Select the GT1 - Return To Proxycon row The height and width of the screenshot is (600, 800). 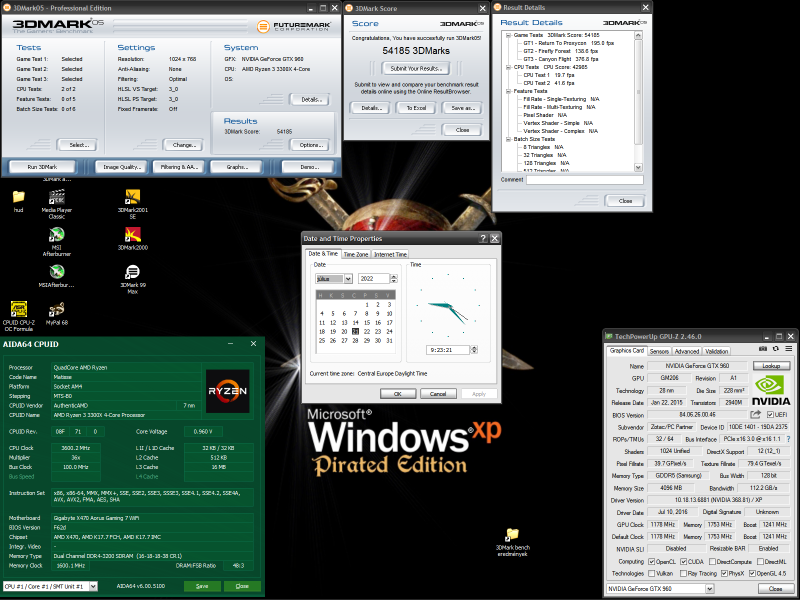[568, 43]
